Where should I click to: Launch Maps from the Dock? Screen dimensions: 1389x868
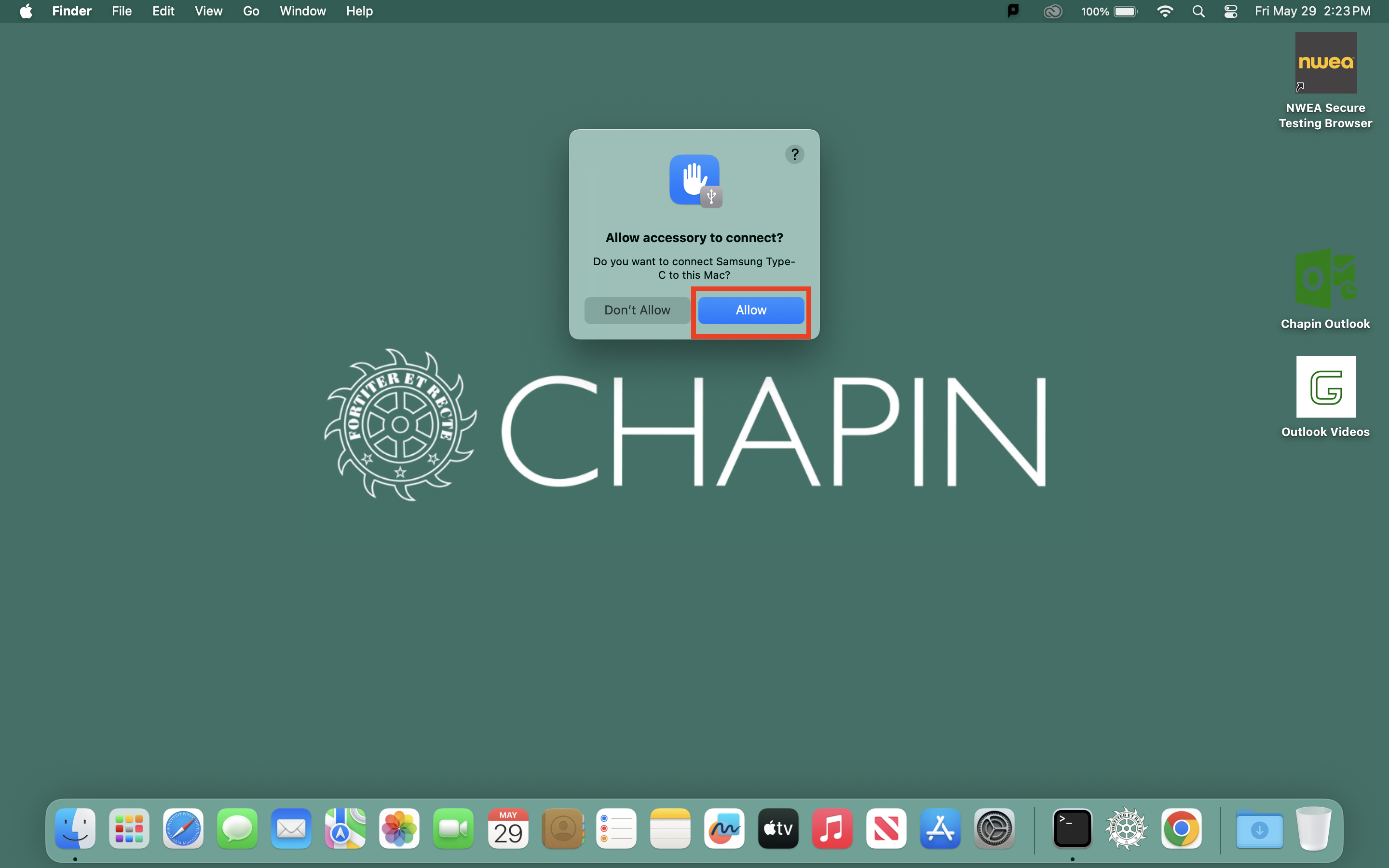coord(345,828)
